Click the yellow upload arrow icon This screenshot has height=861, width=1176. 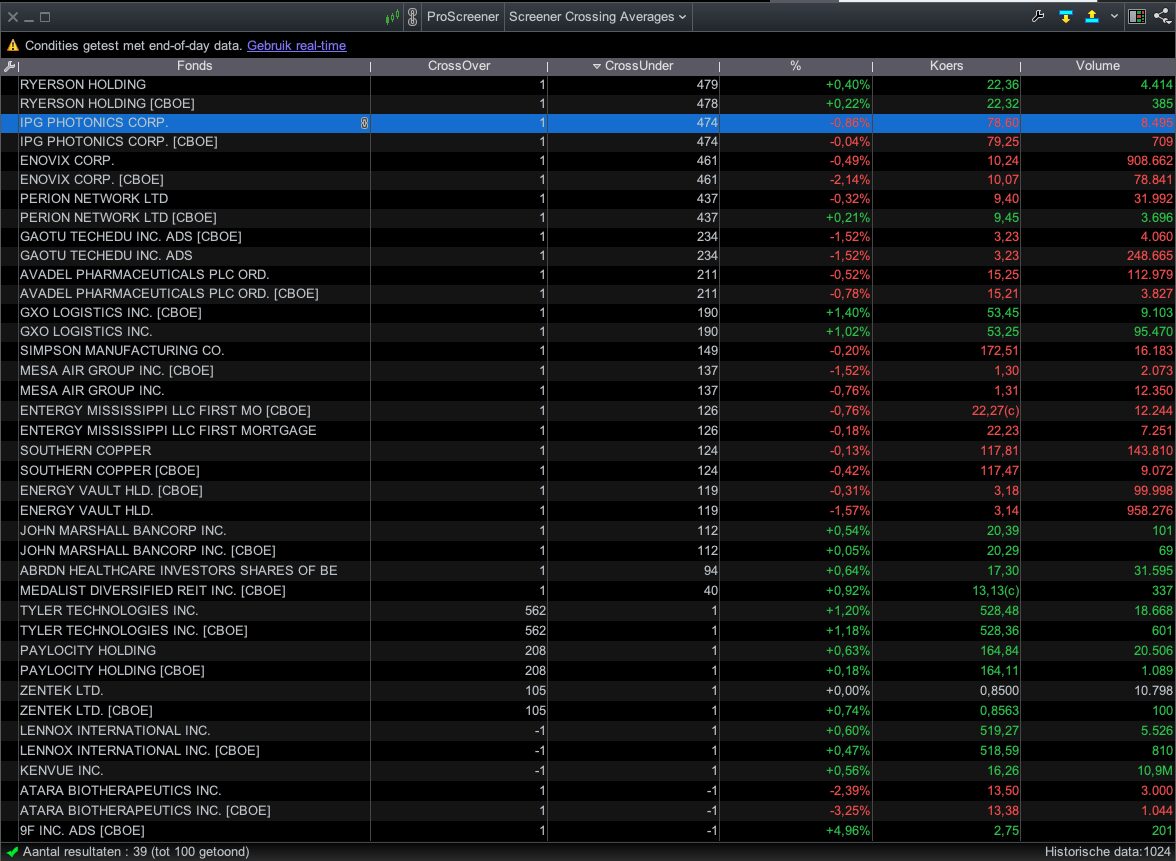[1092, 16]
